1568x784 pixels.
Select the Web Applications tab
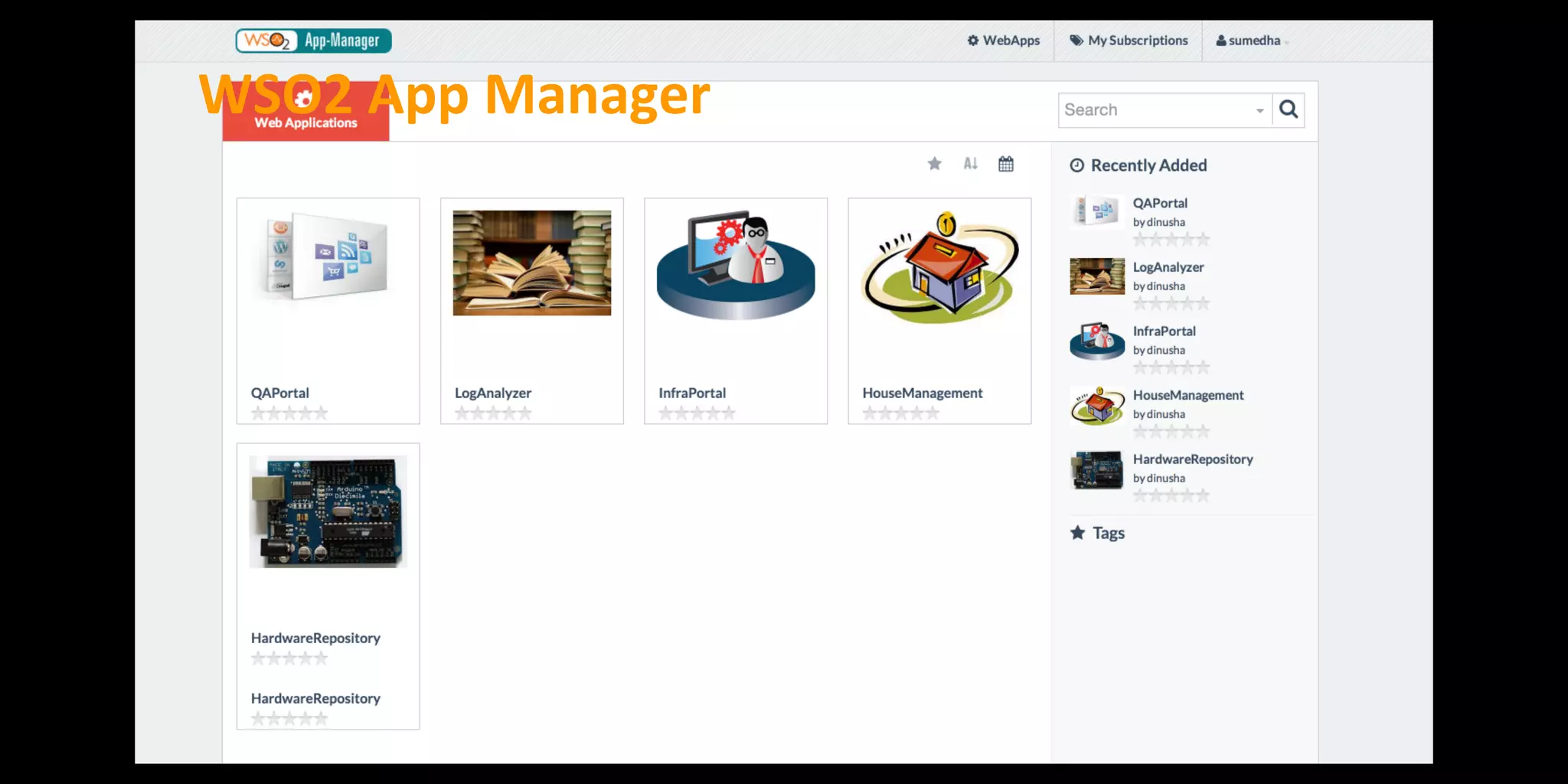pos(305,111)
